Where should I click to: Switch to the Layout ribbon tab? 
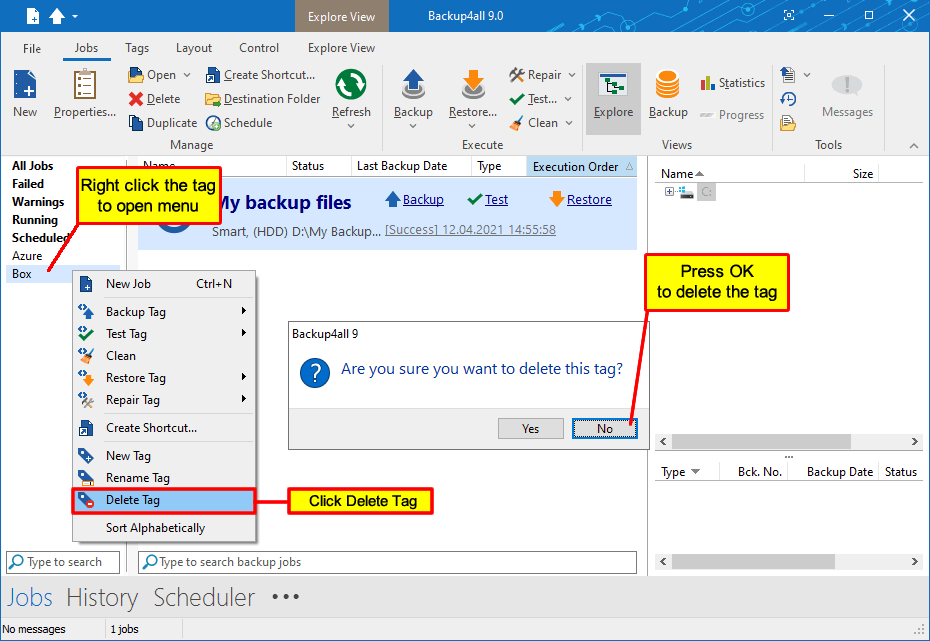193,48
